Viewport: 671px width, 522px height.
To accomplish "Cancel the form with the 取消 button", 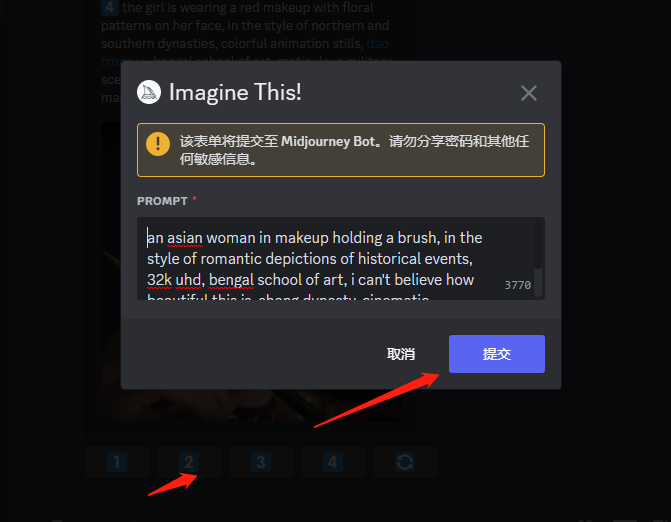I will click(401, 354).
